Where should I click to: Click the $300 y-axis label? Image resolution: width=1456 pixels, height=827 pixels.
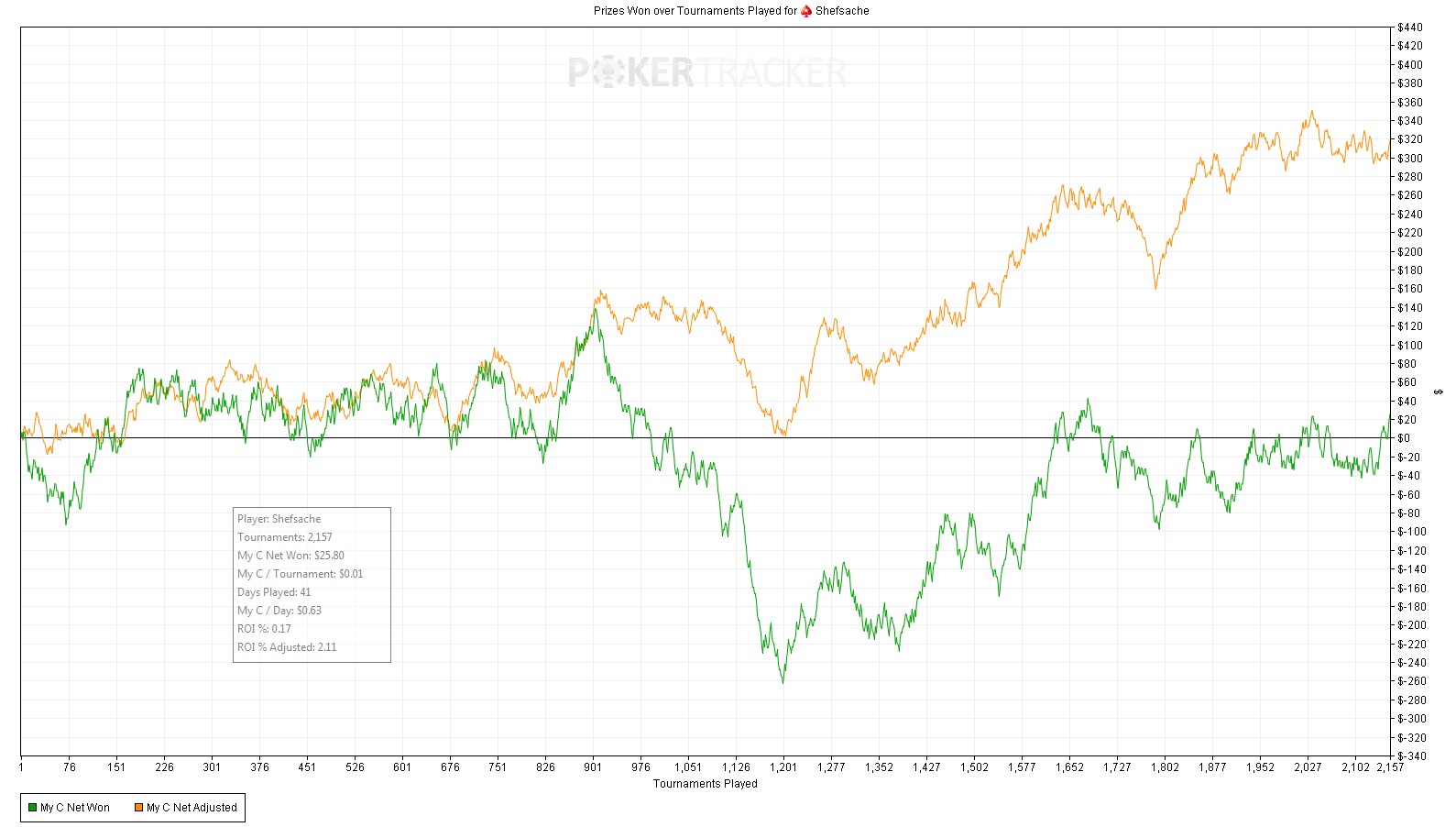[x=1409, y=158]
